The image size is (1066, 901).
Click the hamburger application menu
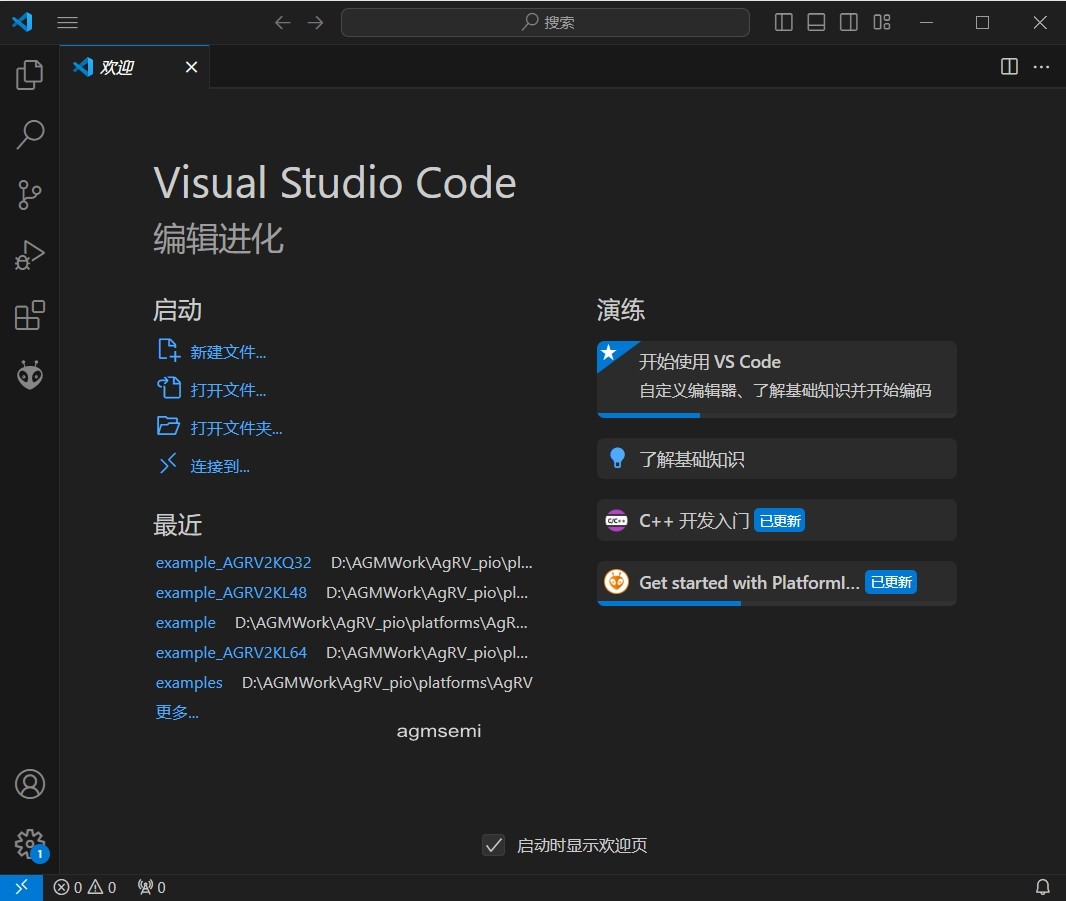tap(67, 22)
